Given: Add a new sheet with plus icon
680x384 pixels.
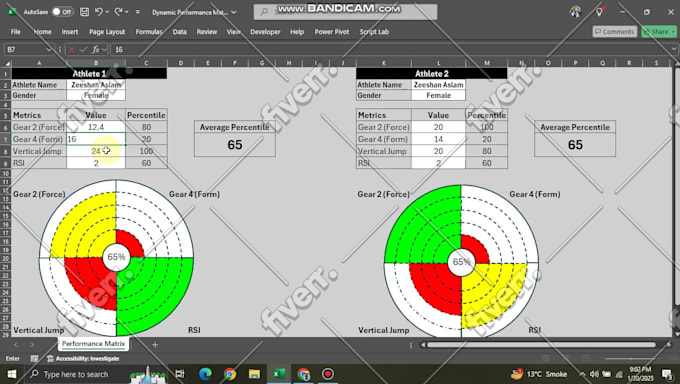Looking at the screenshot, I should pyautogui.click(x=155, y=345).
